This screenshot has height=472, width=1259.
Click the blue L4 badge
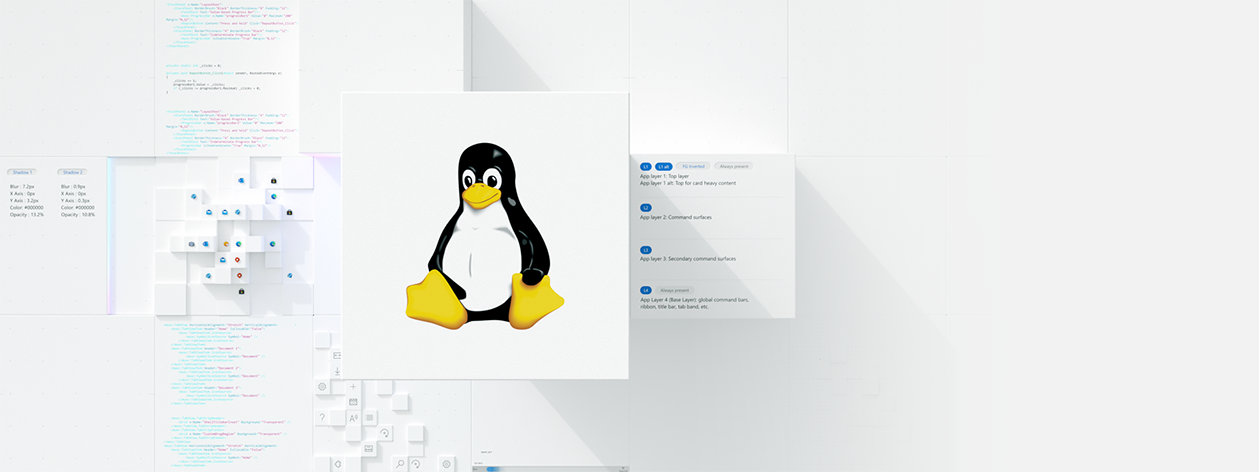(x=646, y=290)
